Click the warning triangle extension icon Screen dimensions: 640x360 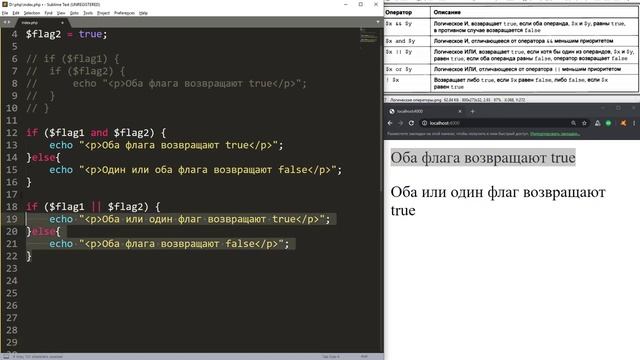pos(598,123)
